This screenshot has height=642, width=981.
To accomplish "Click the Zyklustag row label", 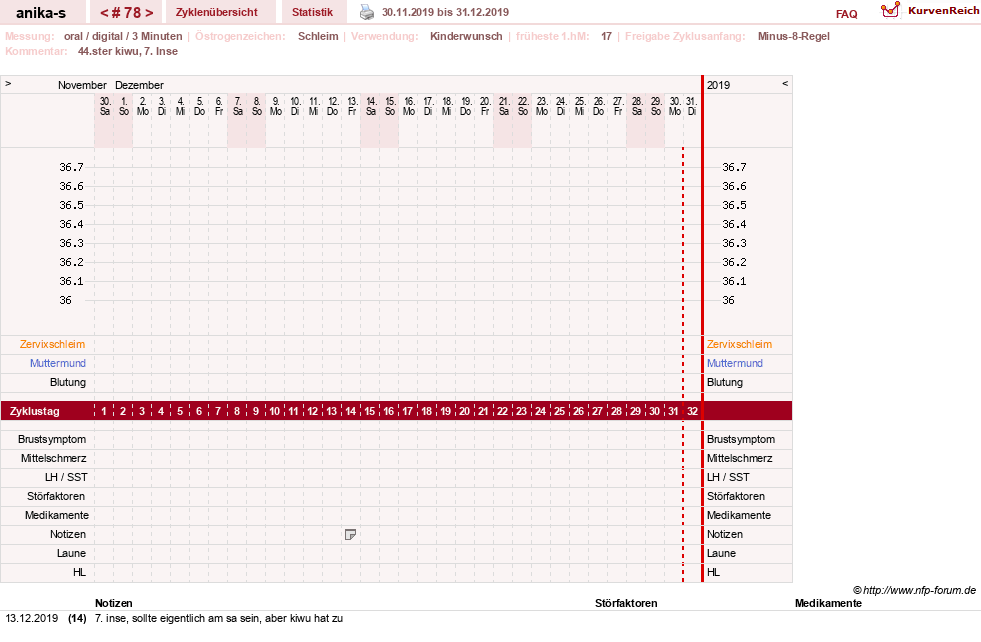I will coord(34,411).
